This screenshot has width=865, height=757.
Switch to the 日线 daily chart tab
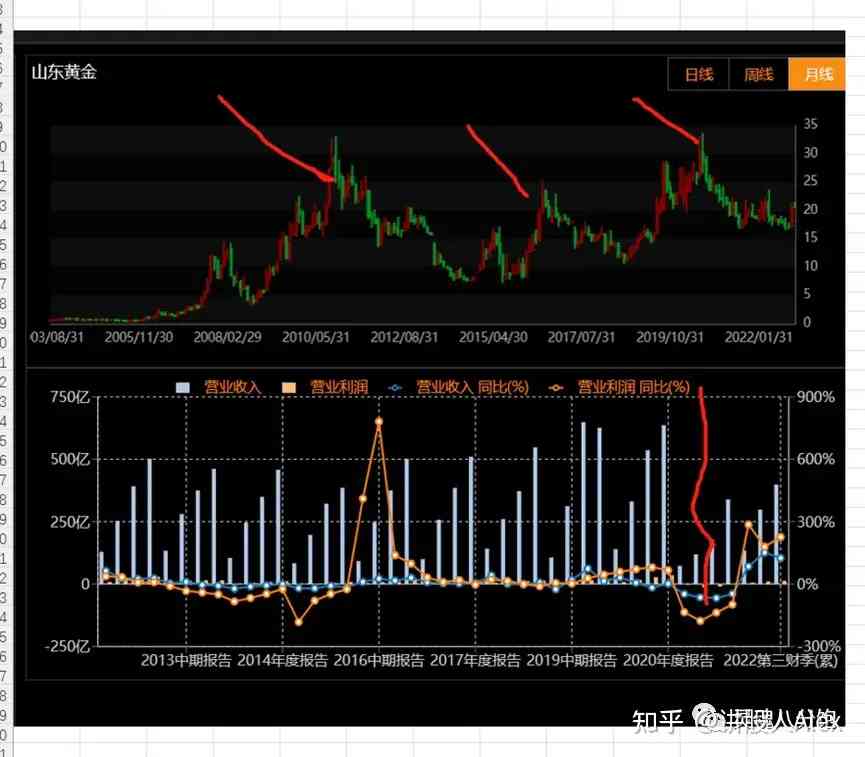click(x=698, y=75)
